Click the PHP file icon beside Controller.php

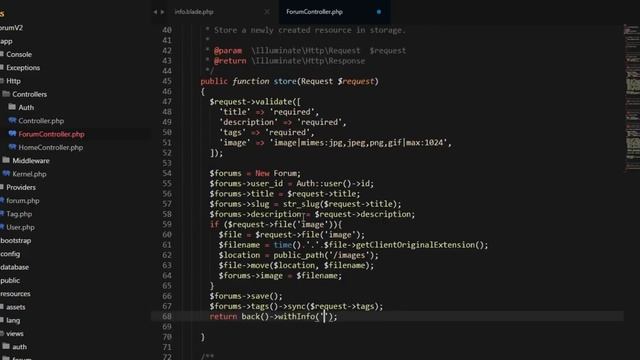click(x=12, y=120)
